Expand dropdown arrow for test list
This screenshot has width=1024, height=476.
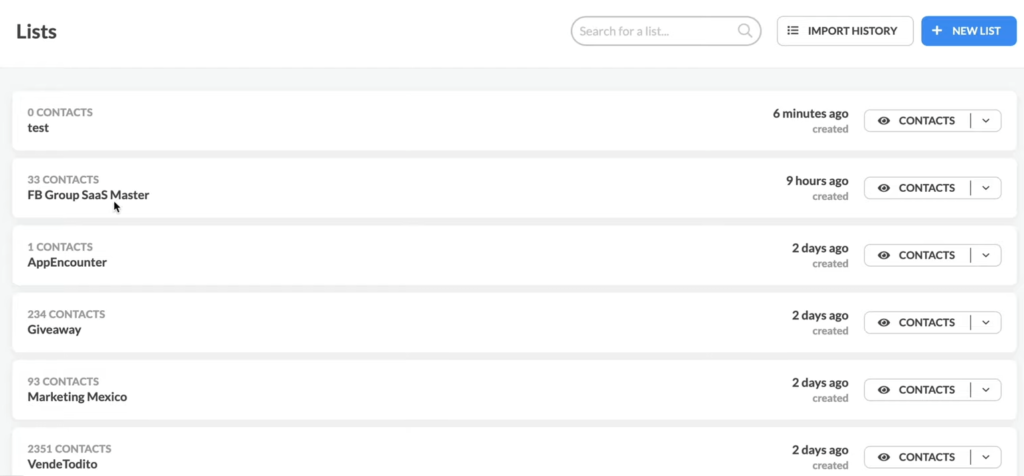click(986, 121)
